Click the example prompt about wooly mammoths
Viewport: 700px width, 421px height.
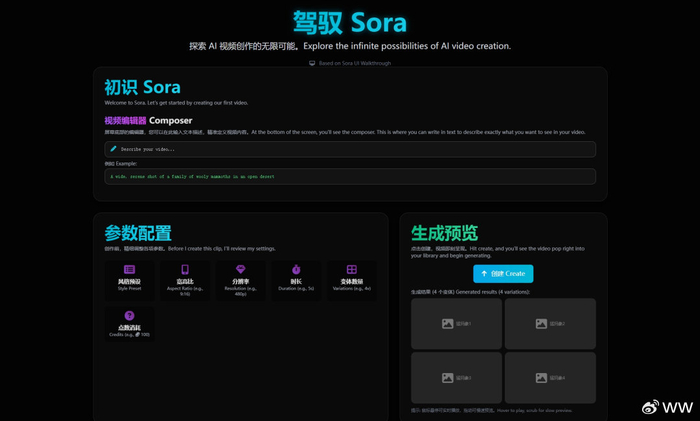click(350, 176)
